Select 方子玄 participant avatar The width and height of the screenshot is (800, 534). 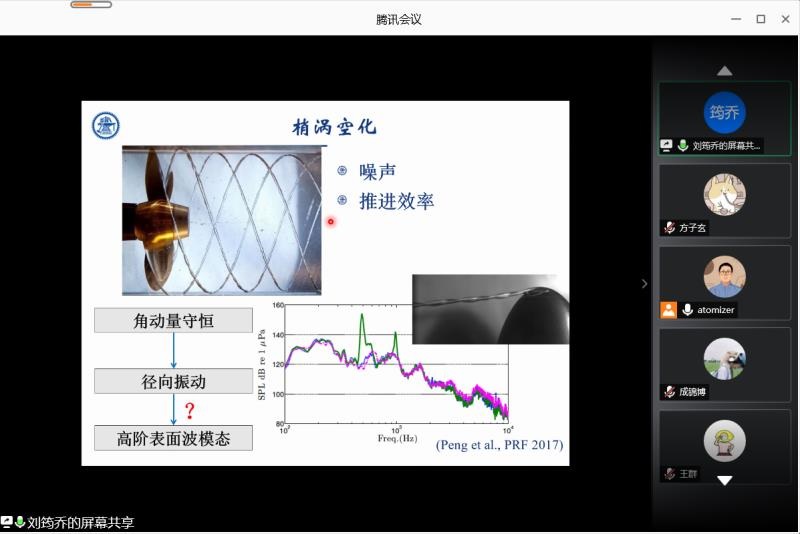pyautogui.click(x=724, y=194)
